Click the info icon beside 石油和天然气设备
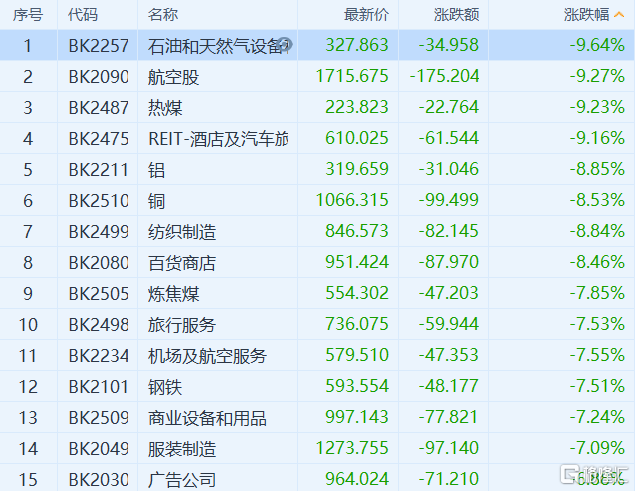This screenshot has height=491, width=635. click(x=285, y=45)
